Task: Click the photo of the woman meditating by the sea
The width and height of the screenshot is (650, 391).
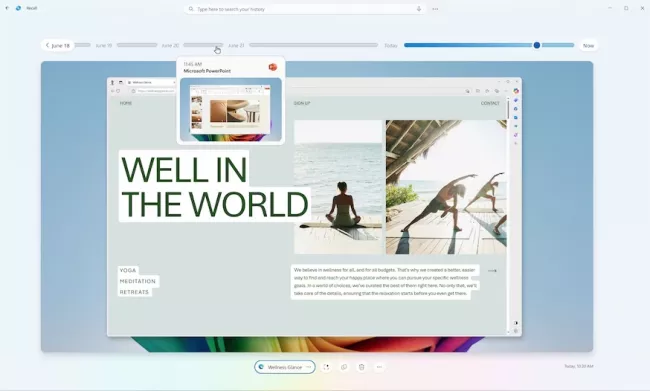Action: point(338,187)
